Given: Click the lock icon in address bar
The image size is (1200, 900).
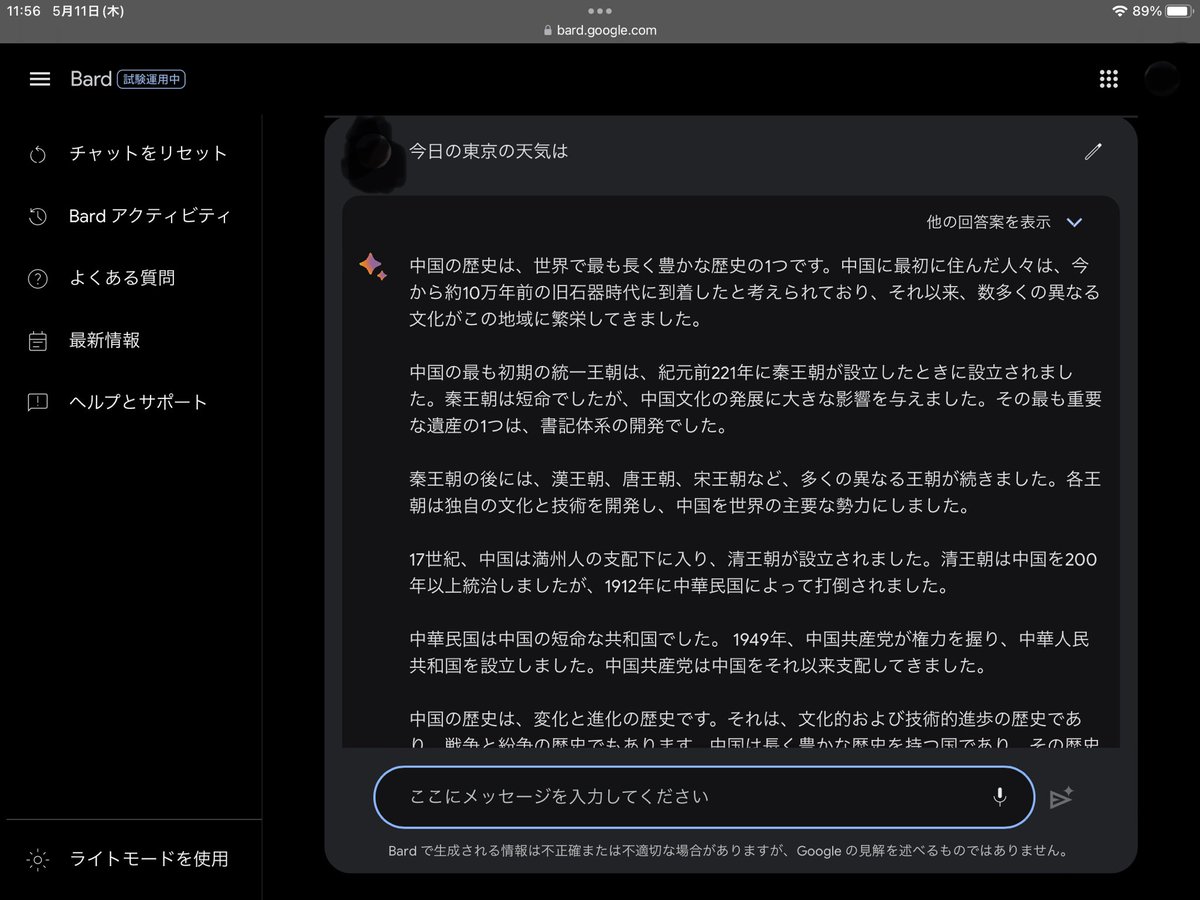Looking at the screenshot, I should point(547,30).
